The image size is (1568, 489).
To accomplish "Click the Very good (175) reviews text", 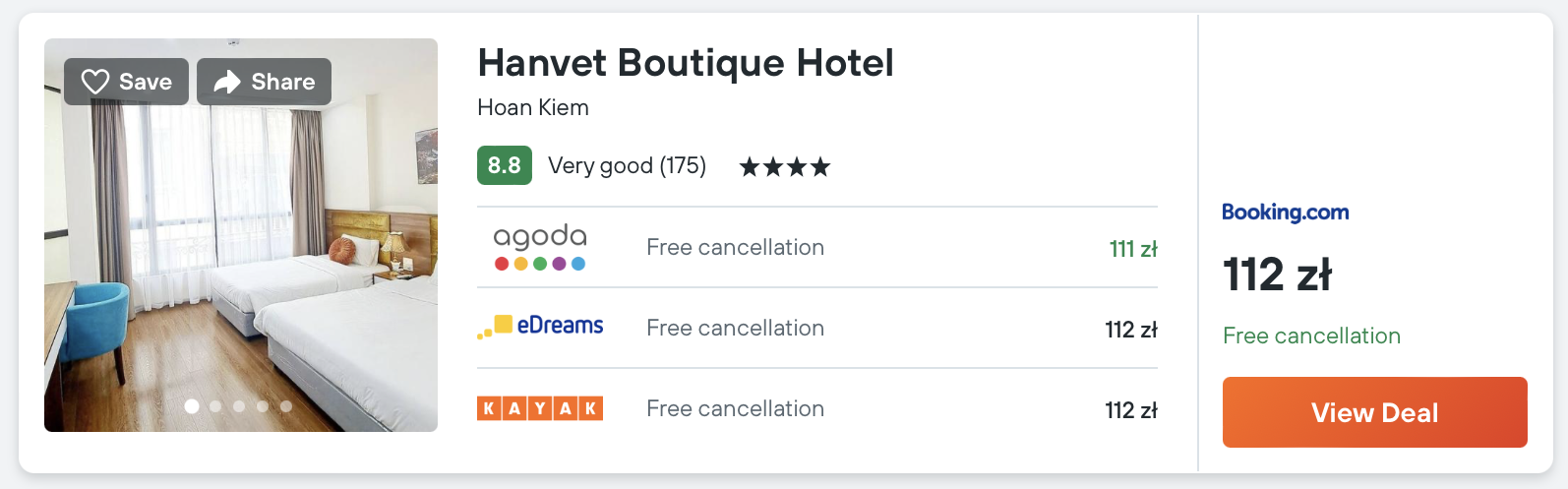I will 627,165.
